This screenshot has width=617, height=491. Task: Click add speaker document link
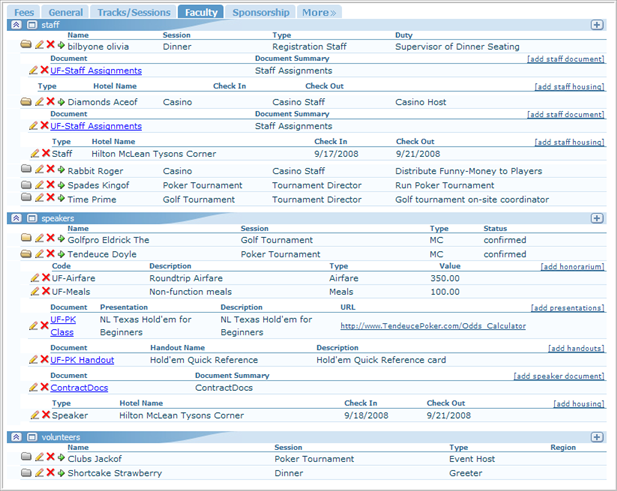559,376
